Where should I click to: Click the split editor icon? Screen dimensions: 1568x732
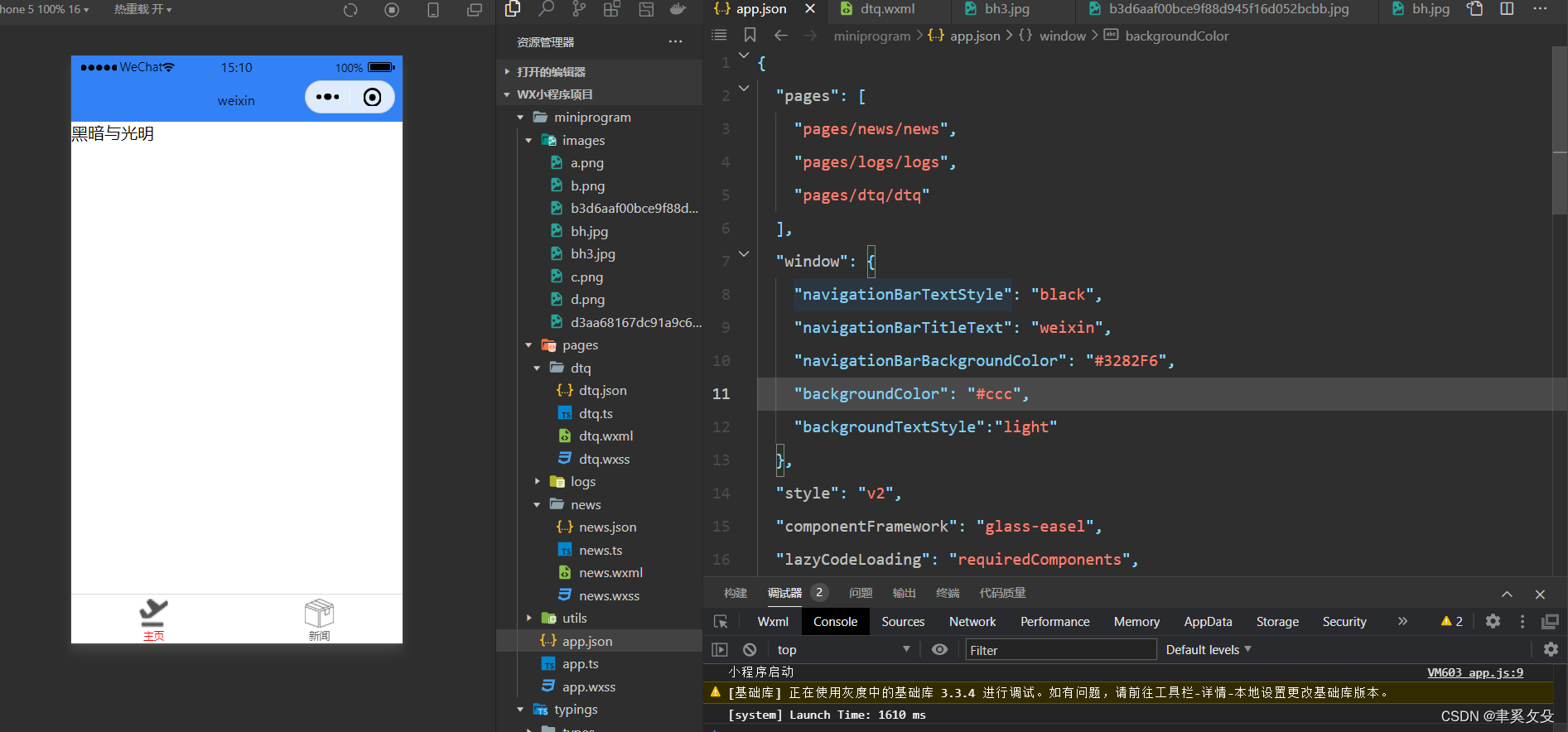(1507, 9)
